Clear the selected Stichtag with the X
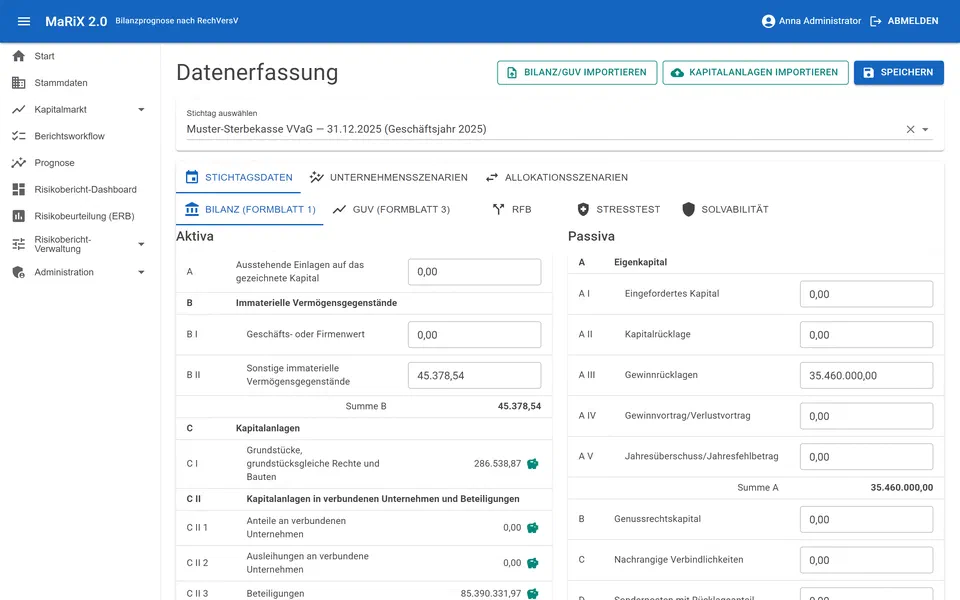Image resolution: width=960 pixels, height=600 pixels. point(910,129)
